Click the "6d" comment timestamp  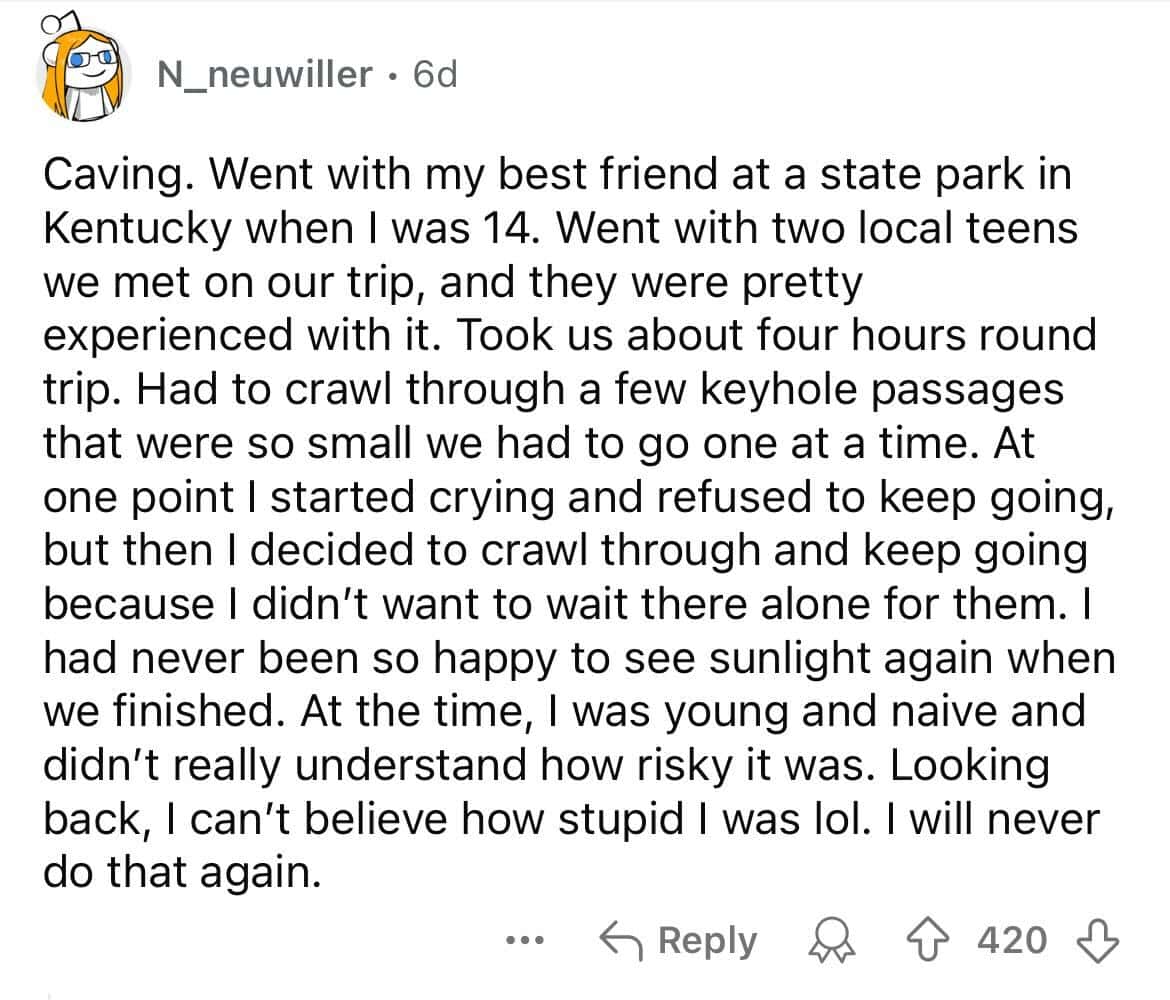[x=434, y=74]
